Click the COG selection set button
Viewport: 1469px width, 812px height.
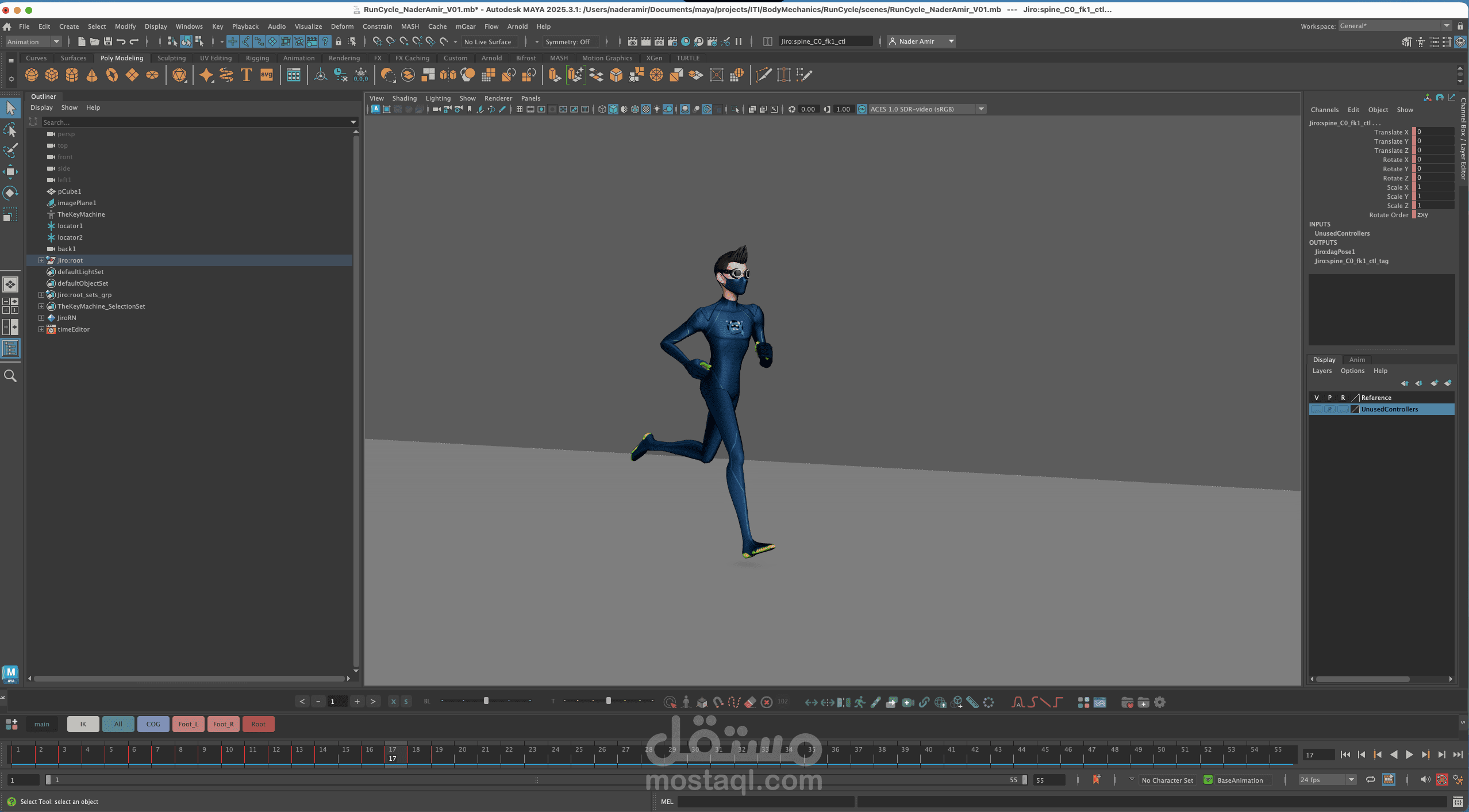pyautogui.click(x=153, y=724)
